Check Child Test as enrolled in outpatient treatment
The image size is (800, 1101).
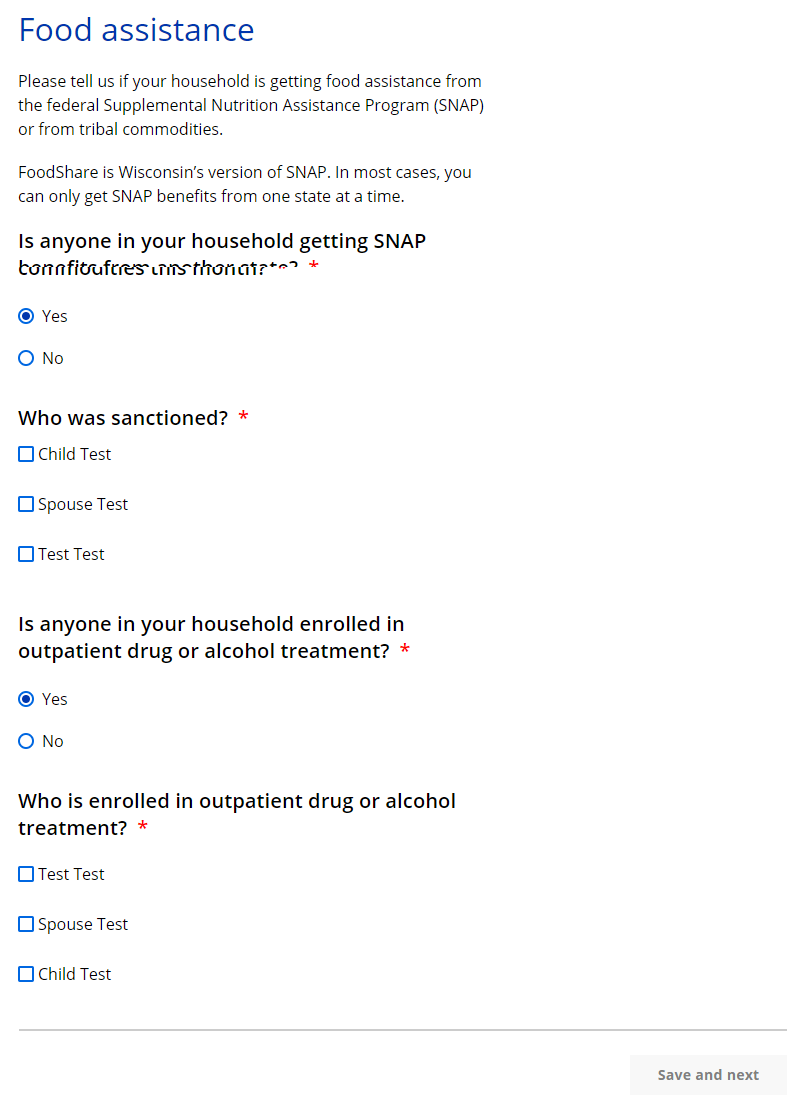(x=26, y=974)
